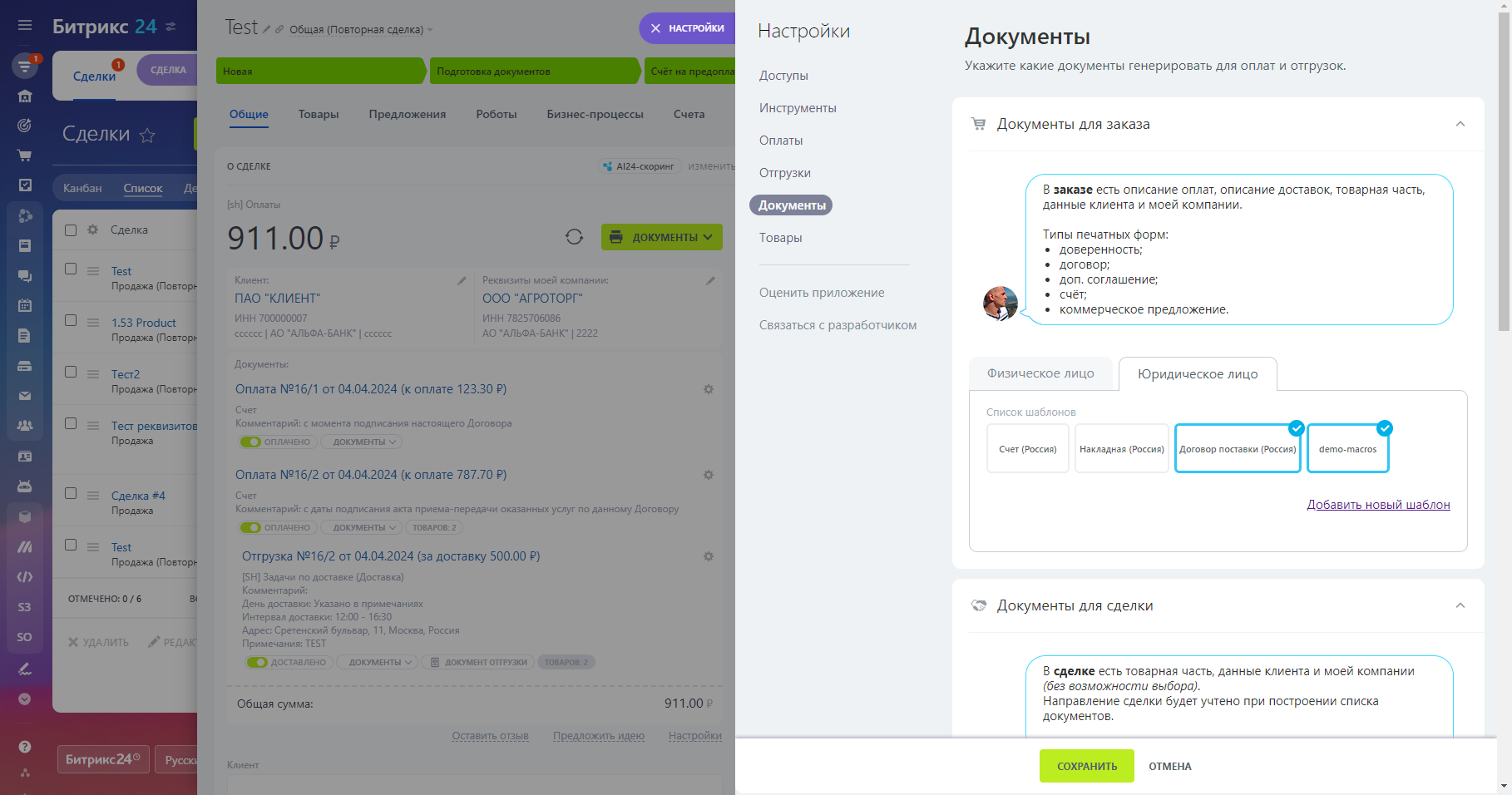Switch to the Физическое лицо tab
Image resolution: width=1512 pixels, height=795 pixels.
point(1040,373)
